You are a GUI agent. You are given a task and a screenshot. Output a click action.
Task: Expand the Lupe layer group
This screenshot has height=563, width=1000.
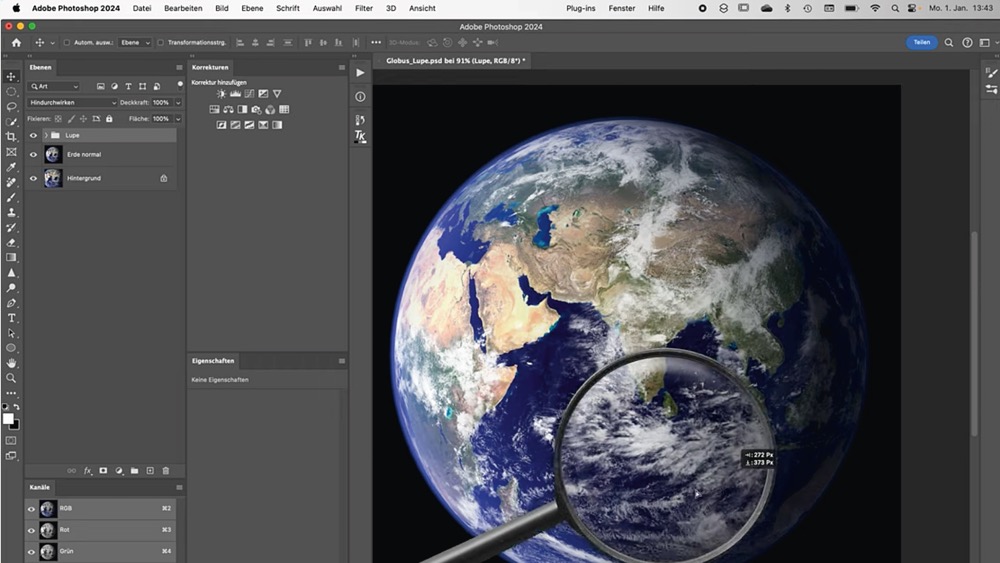pos(45,135)
